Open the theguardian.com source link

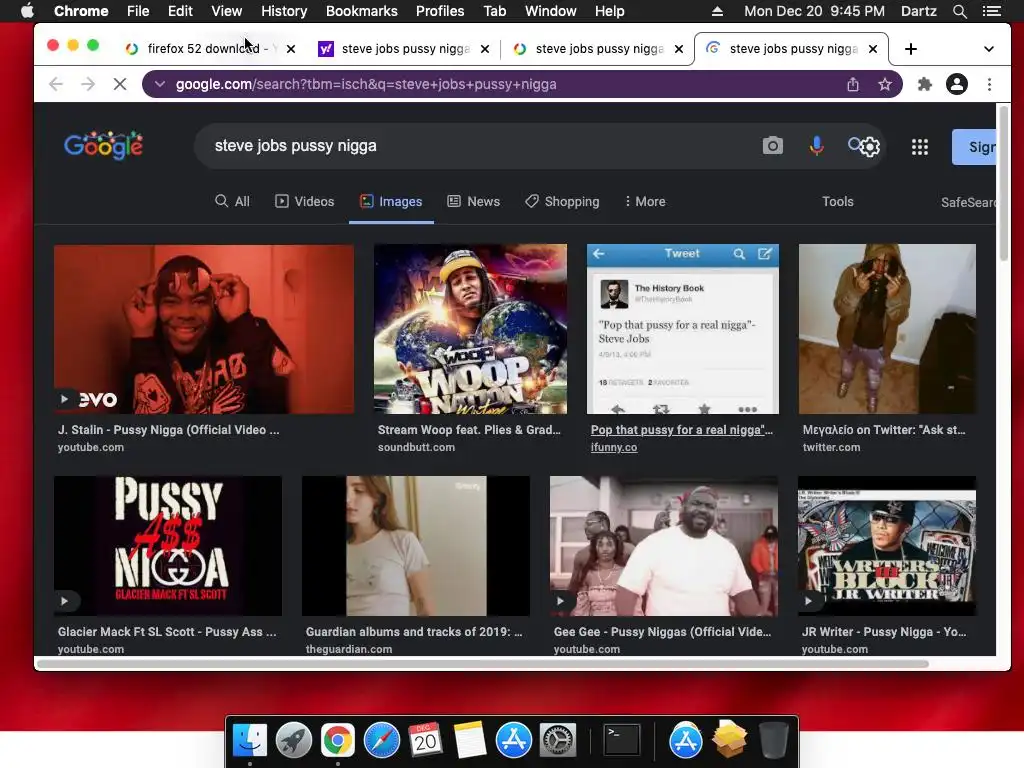[349, 649]
